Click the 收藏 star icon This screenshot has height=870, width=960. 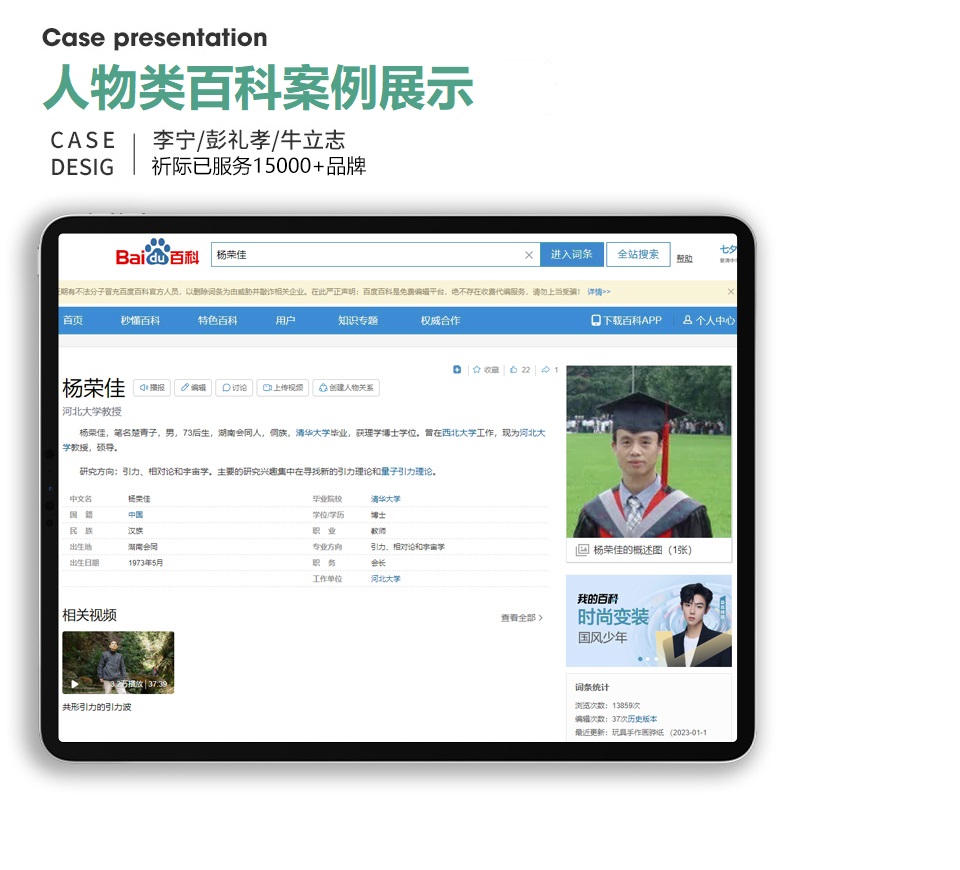tap(477, 370)
